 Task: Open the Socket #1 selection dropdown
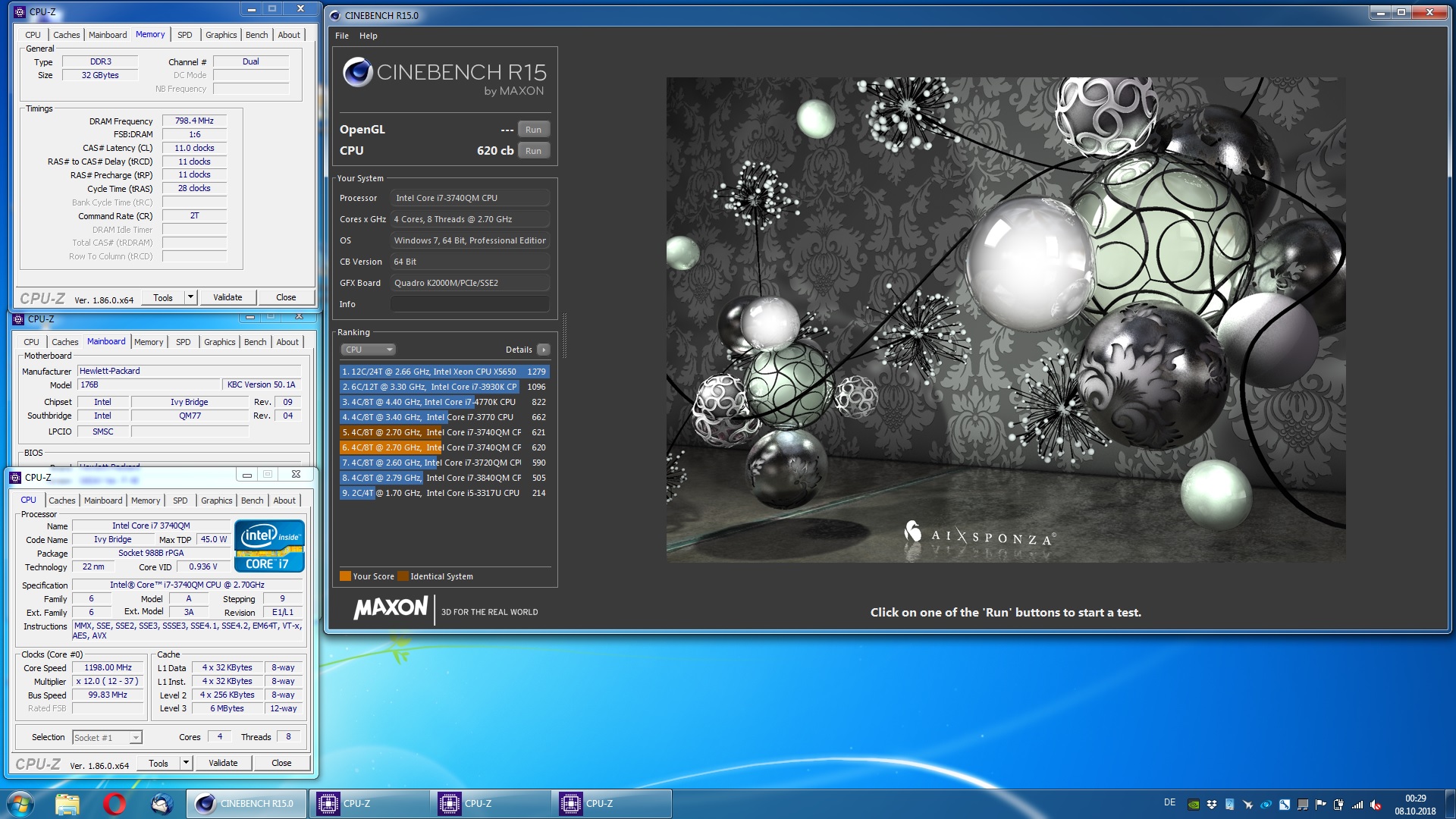tap(107, 737)
